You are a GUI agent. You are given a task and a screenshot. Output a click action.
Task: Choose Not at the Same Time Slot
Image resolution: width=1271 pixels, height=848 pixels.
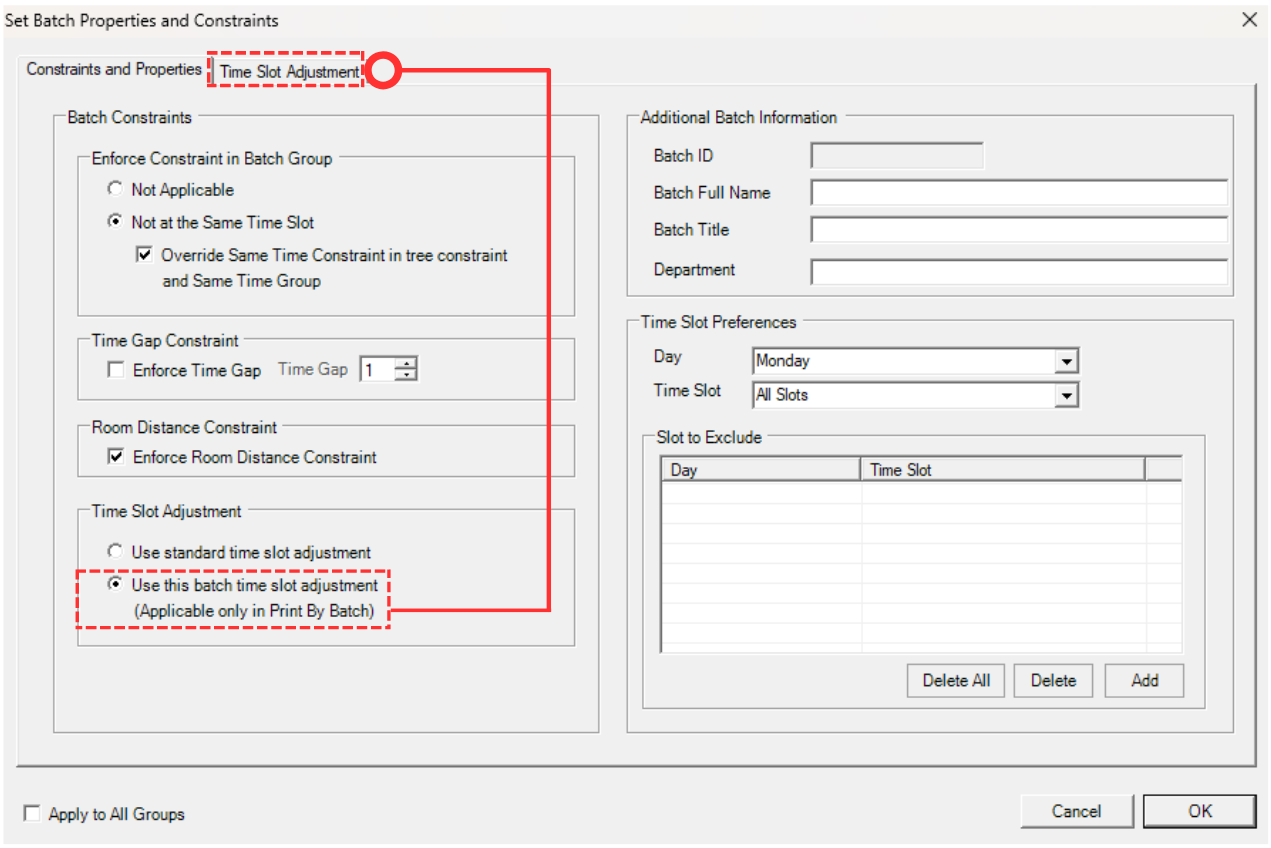pyautogui.click(x=115, y=222)
